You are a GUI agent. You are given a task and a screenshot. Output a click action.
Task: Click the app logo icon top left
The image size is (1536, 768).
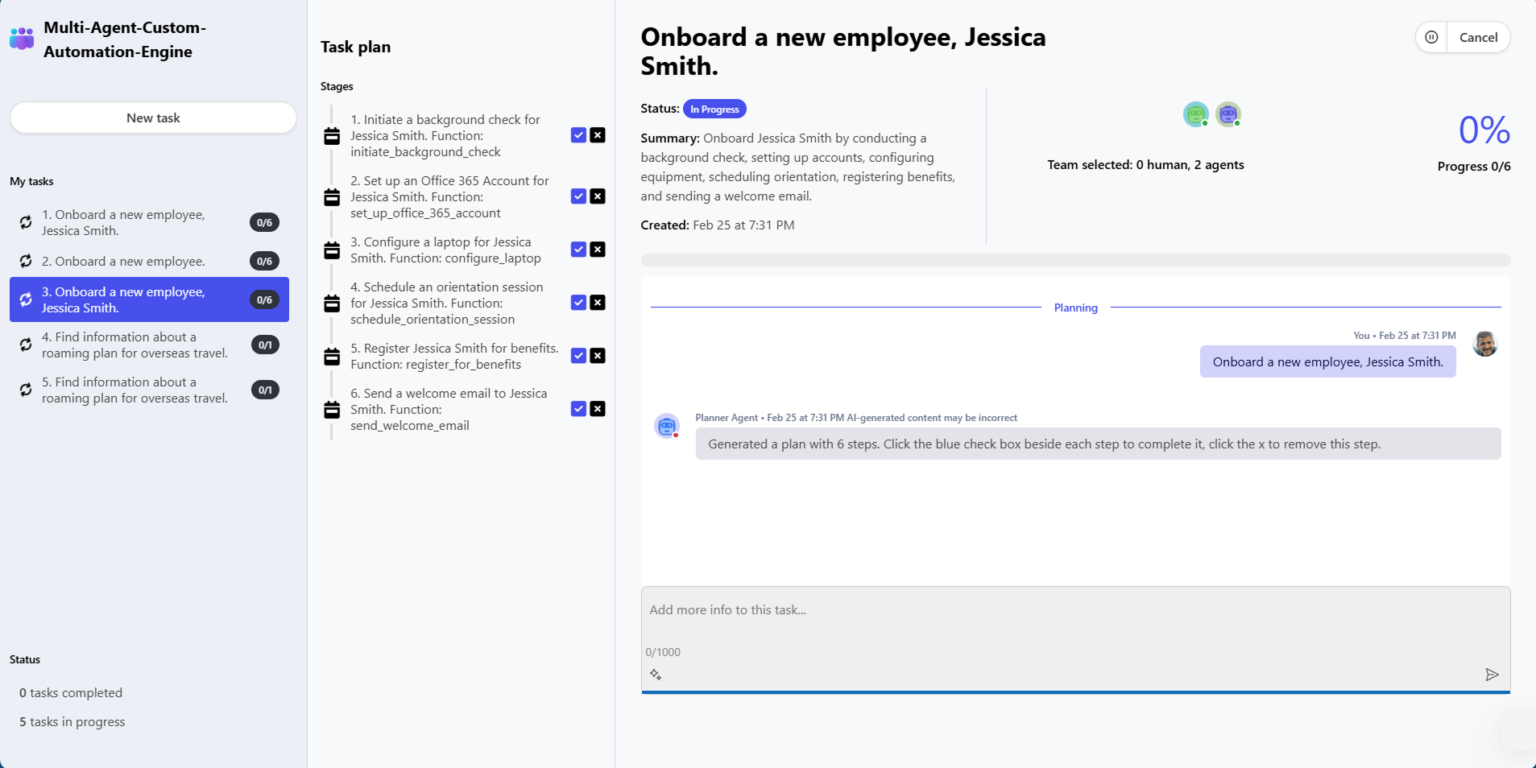[22, 39]
